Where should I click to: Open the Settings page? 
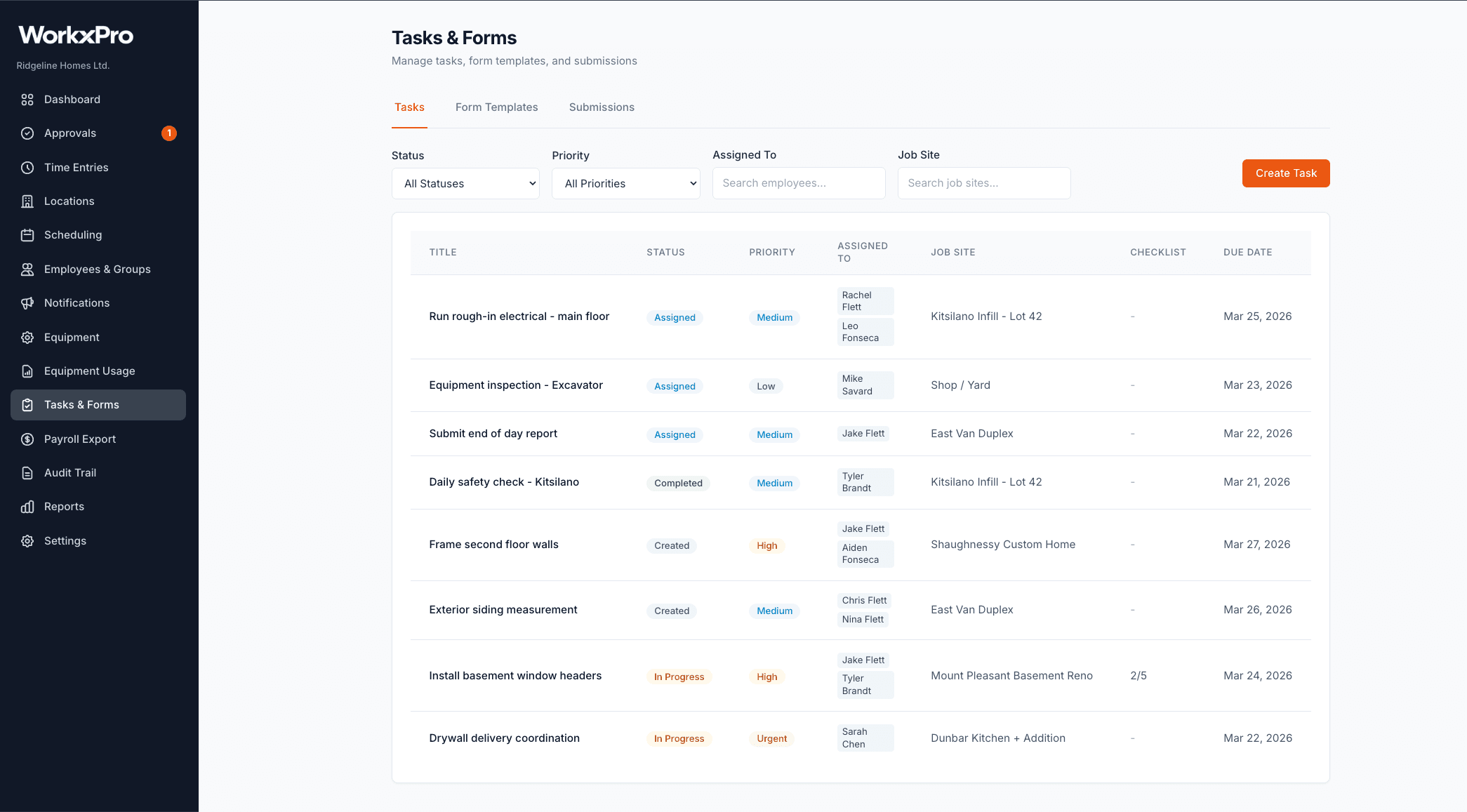click(x=65, y=540)
